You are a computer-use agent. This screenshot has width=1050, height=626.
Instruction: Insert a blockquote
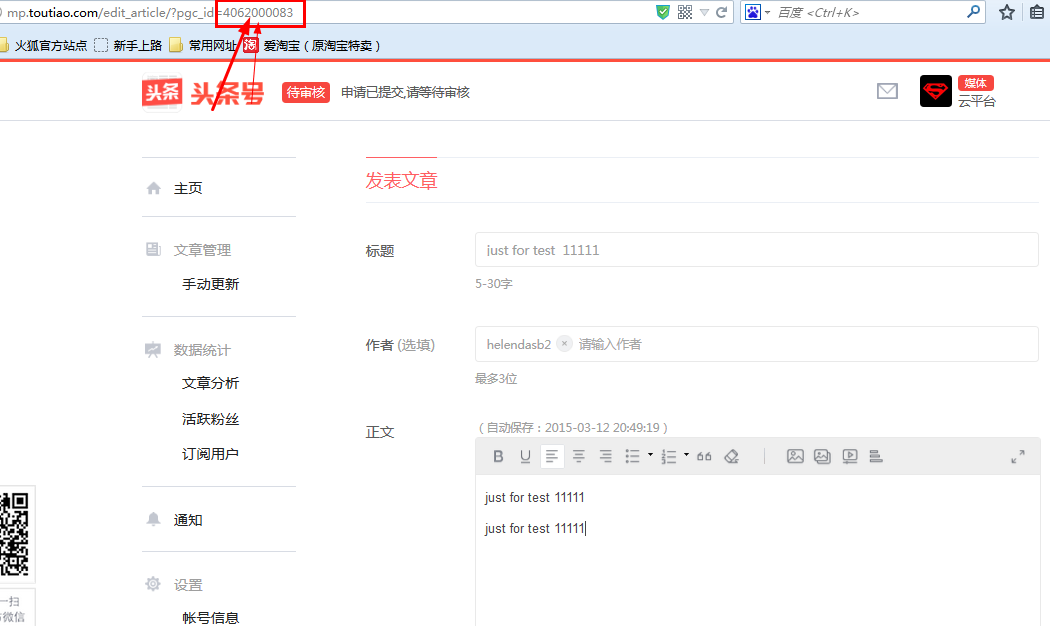(x=704, y=457)
